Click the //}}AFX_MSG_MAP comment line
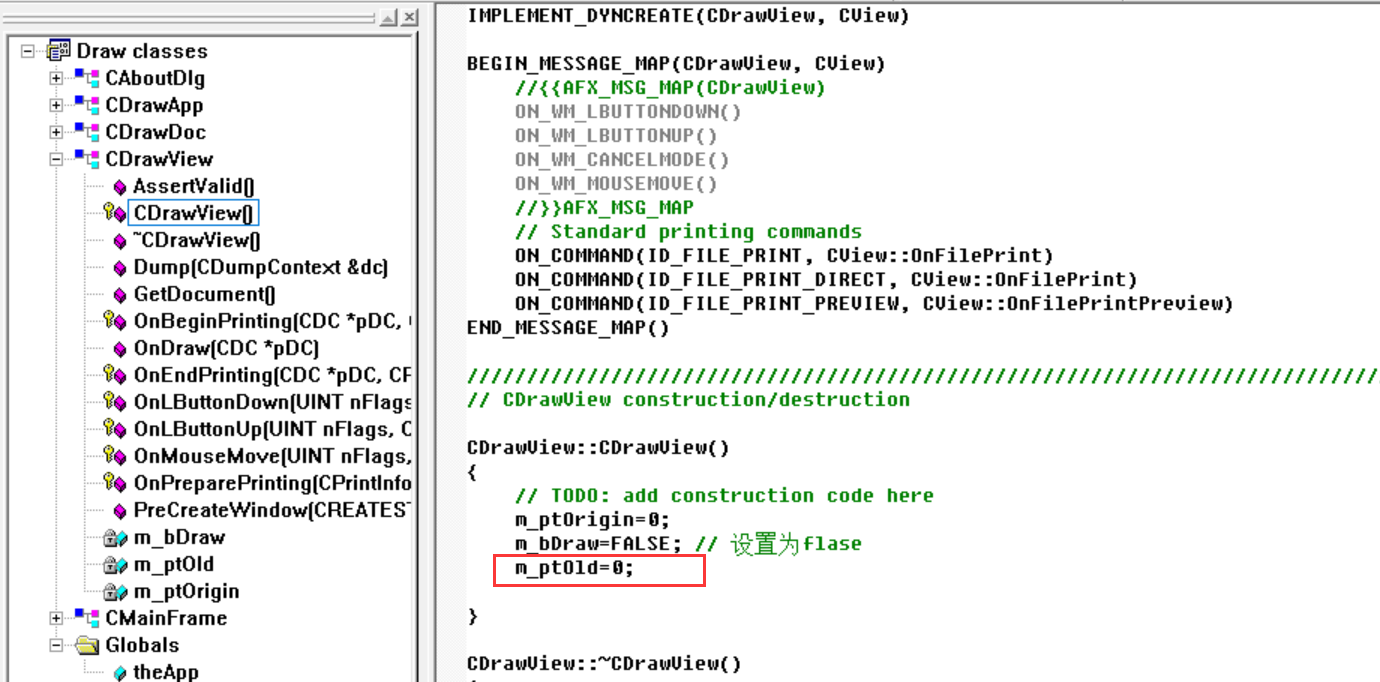This screenshot has width=1380, height=682. click(604, 208)
